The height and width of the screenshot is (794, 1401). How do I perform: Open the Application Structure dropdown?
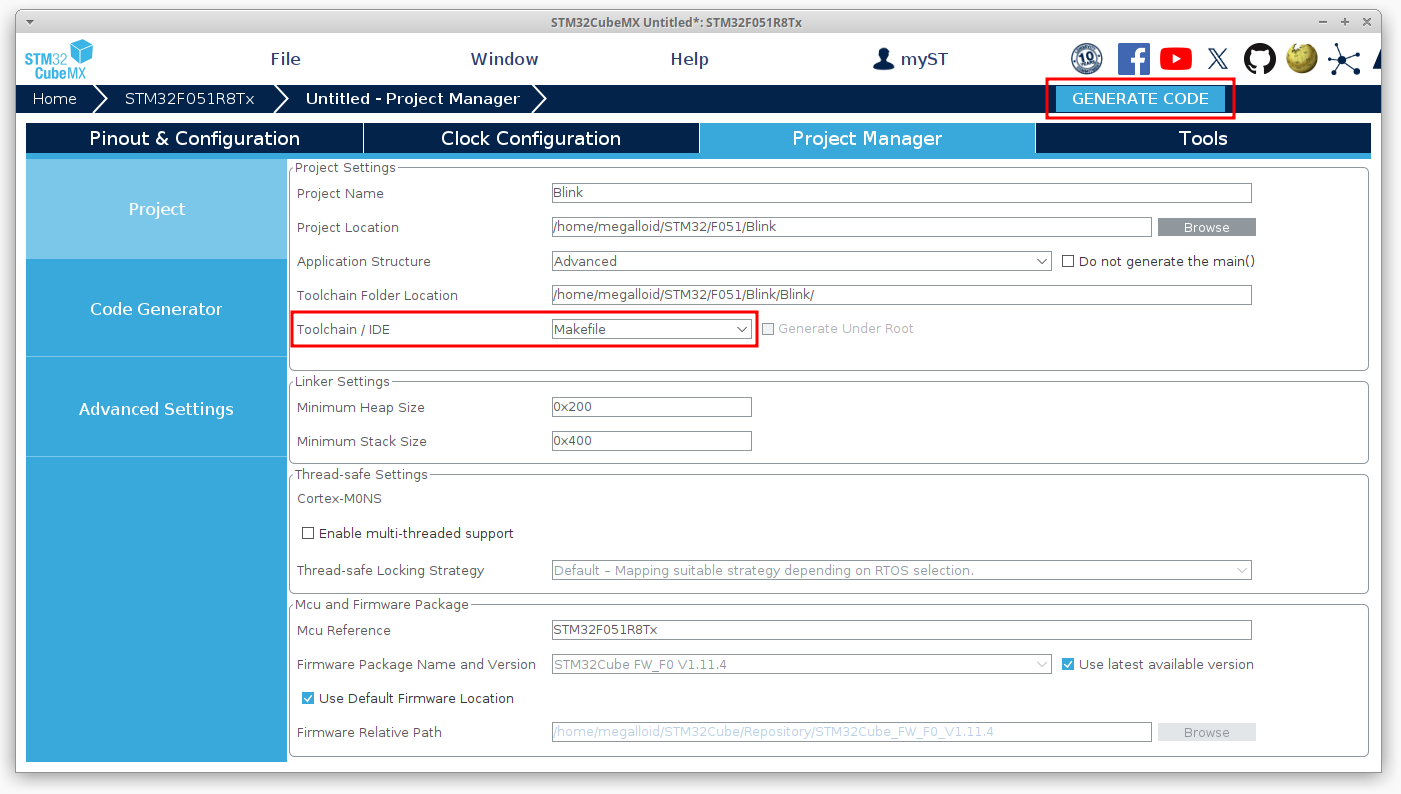[802, 261]
